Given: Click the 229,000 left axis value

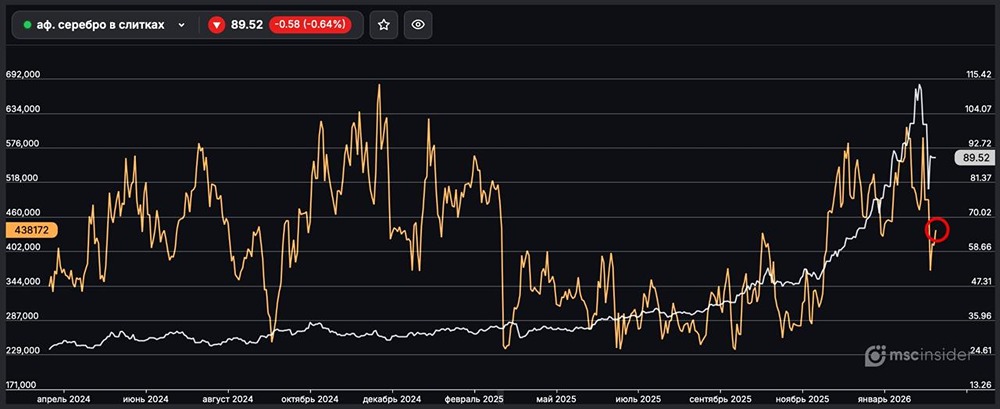Looking at the screenshot, I should 22,350.
